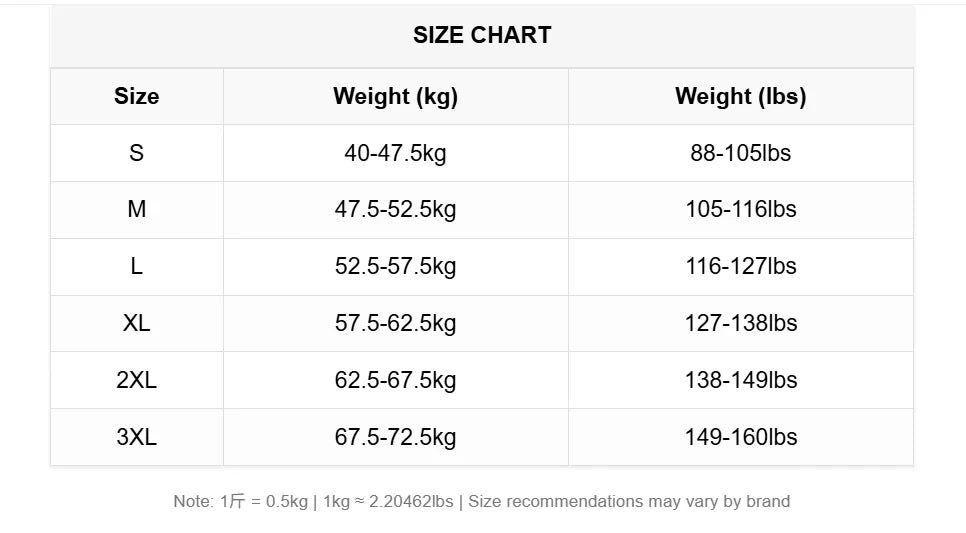
Task: Click the 138-149lbs cell
Action: tap(740, 381)
